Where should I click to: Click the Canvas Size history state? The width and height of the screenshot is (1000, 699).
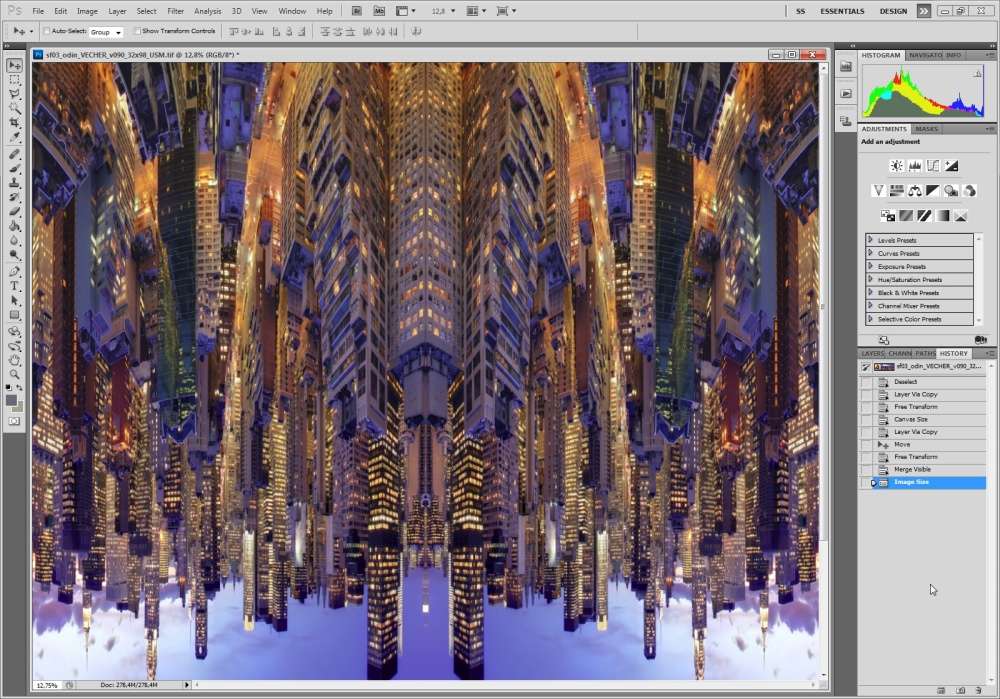910,419
